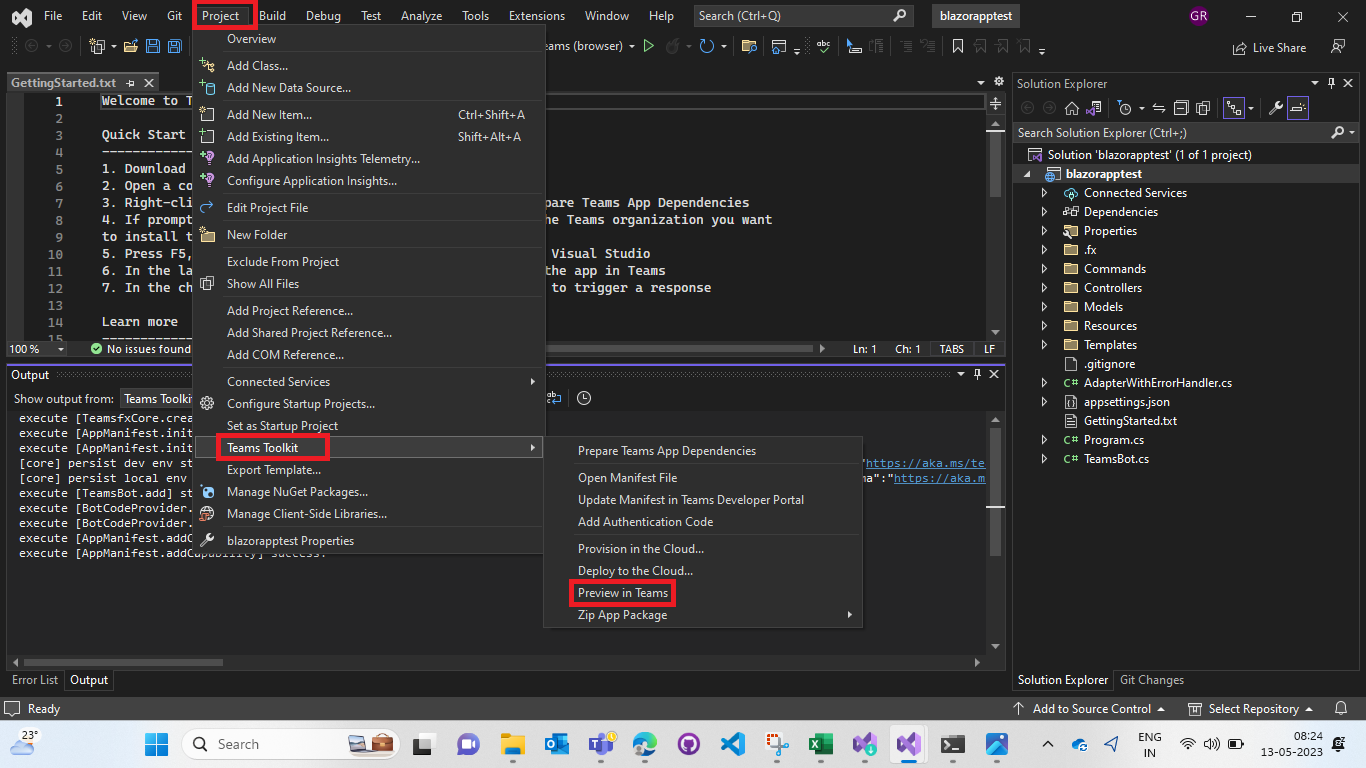The width and height of the screenshot is (1366, 768).
Task: Click the spell checker abc icon
Action: [823, 46]
